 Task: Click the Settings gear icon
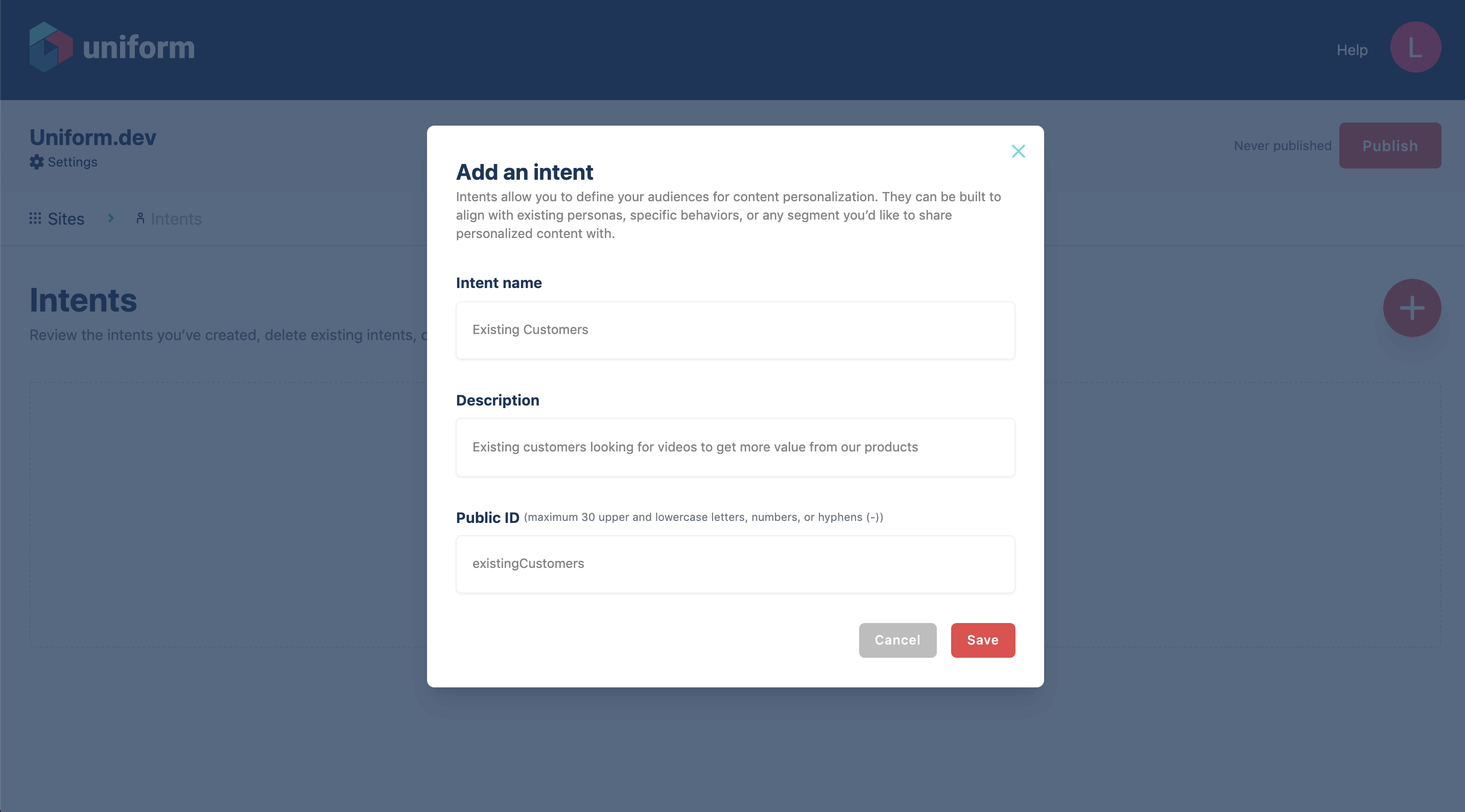pyautogui.click(x=37, y=162)
